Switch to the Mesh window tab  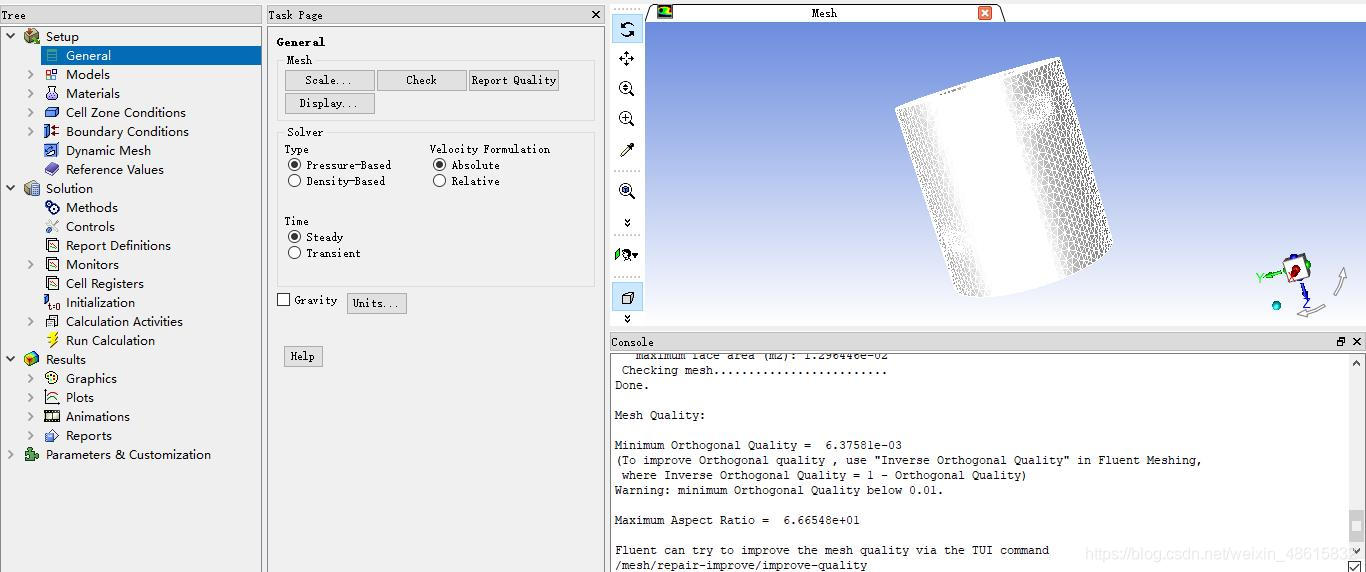[x=823, y=13]
